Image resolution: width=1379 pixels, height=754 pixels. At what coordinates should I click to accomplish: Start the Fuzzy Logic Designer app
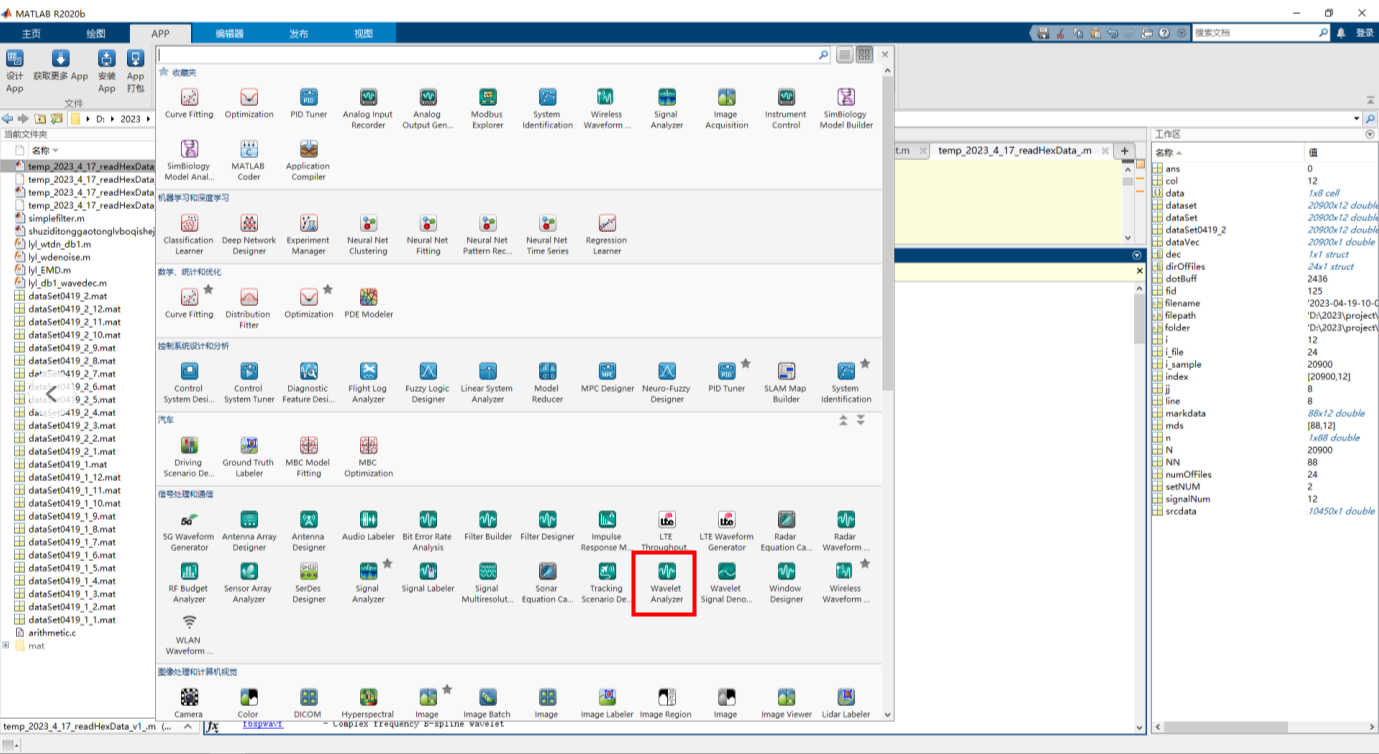(428, 382)
